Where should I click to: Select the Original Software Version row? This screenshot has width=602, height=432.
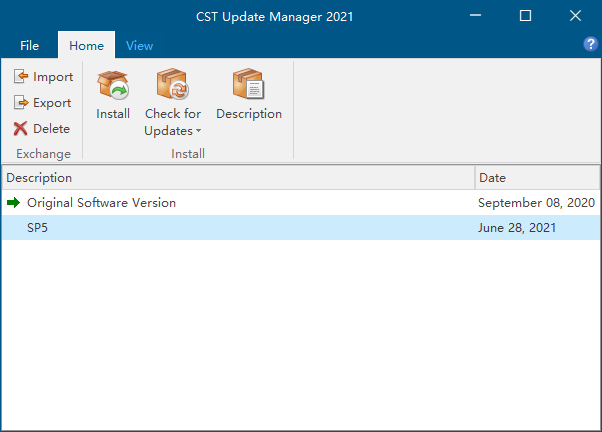pos(301,203)
